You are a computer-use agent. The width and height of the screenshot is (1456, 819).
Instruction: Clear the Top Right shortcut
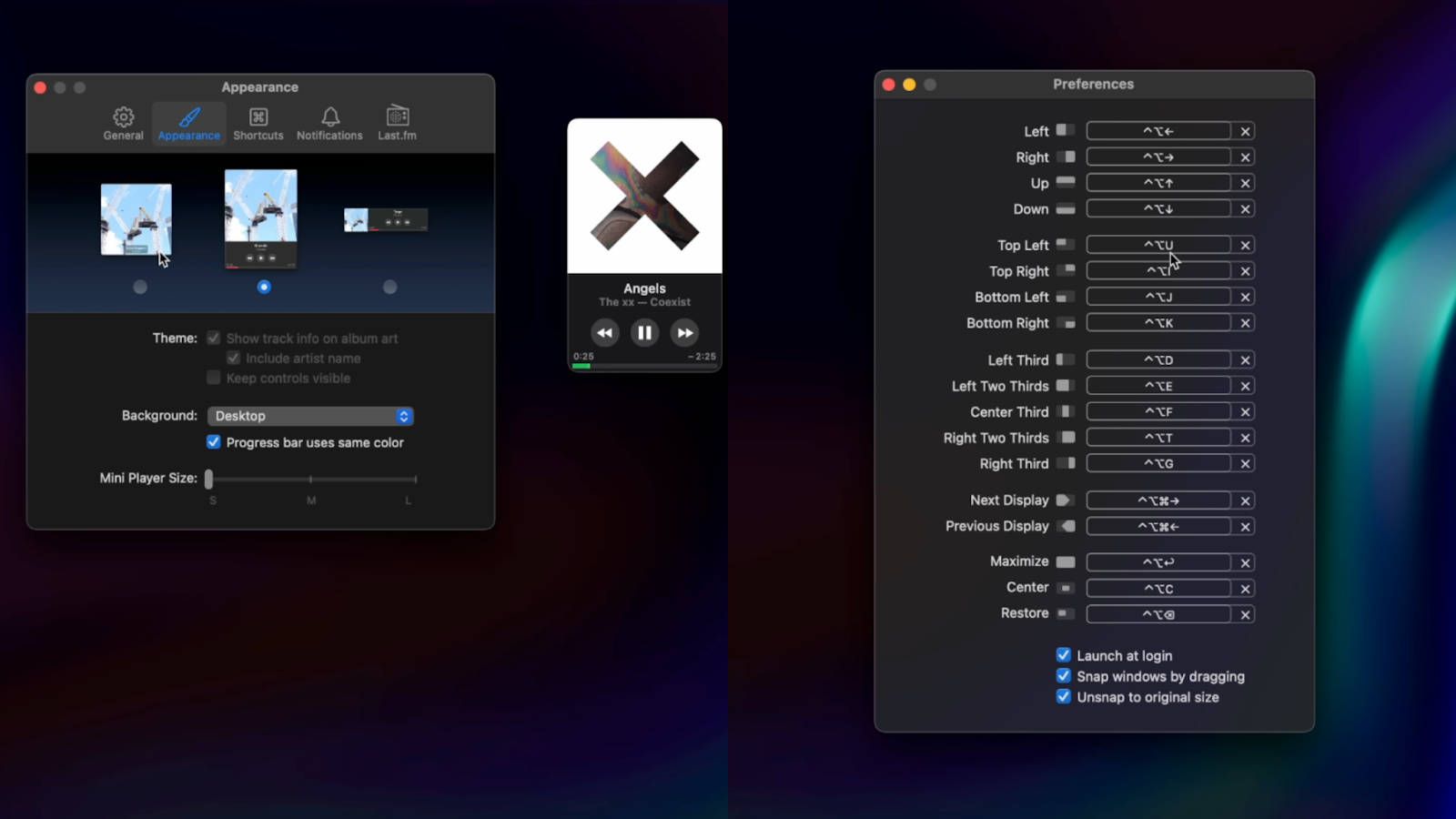pyautogui.click(x=1245, y=271)
